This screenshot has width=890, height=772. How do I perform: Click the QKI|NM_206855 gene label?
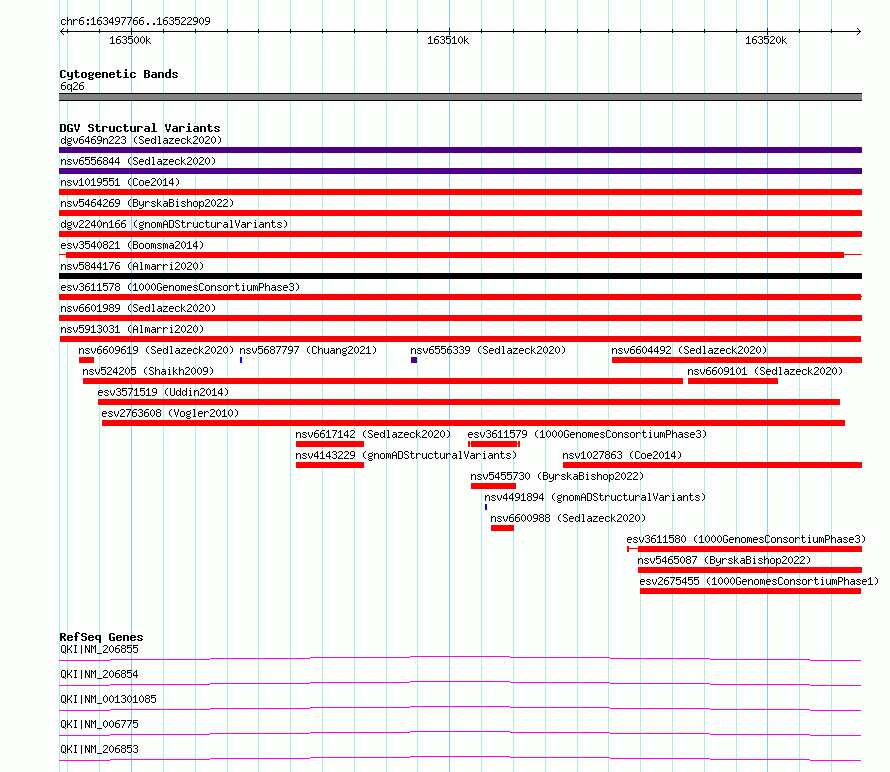pyautogui.click(x=99, y=649)
